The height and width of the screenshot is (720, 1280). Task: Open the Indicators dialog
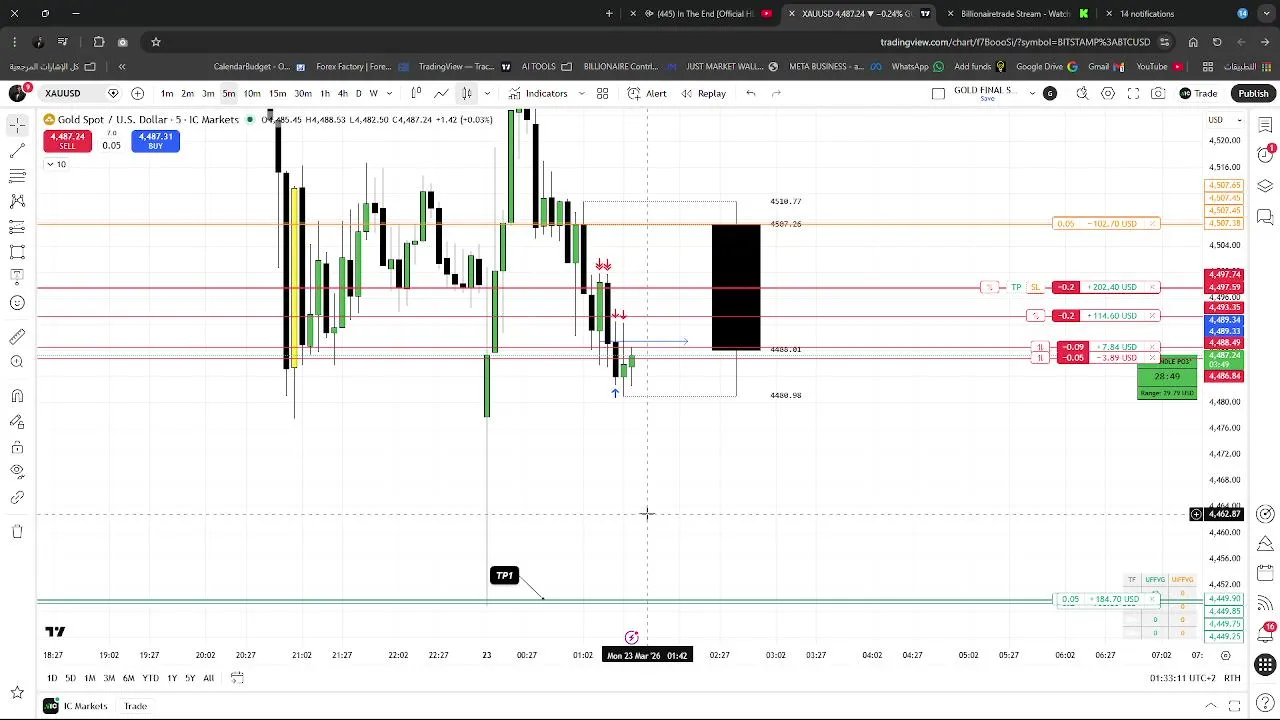click(x=538, y=93)
